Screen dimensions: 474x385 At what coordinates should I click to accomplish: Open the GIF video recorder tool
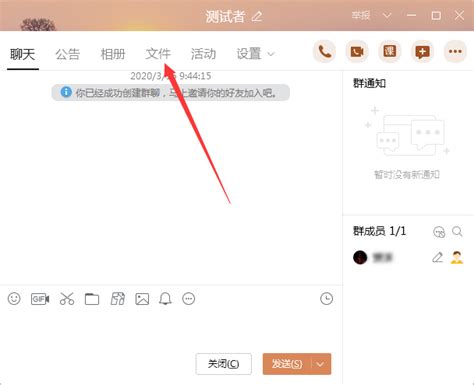tap(40, 299)
